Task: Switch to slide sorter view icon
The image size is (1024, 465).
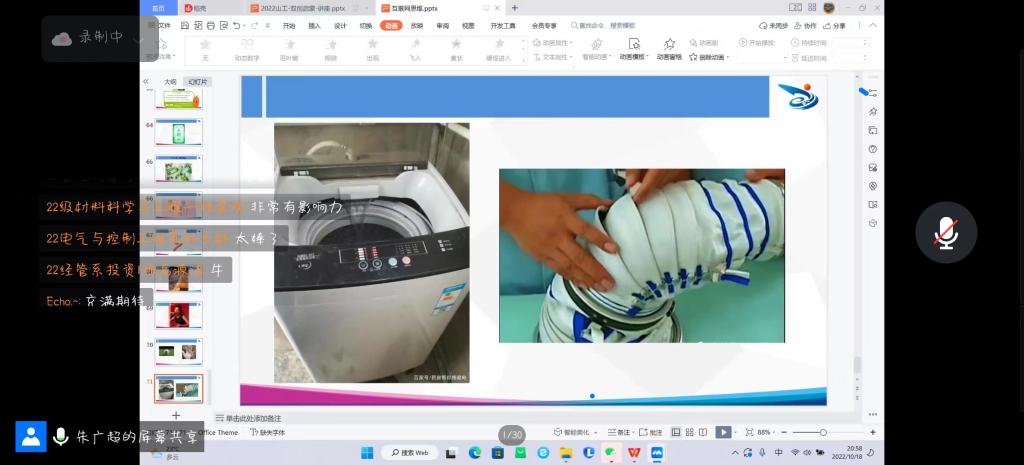Action: tap(689, 432)
